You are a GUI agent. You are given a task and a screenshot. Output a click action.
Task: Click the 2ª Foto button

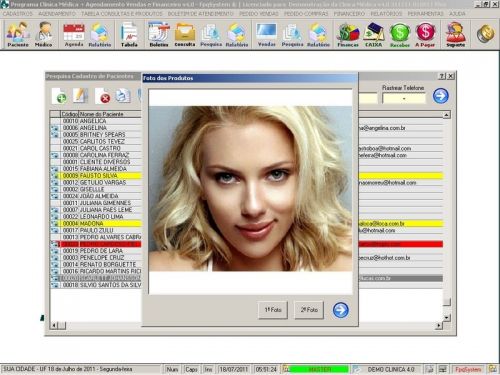click(309, 310)
